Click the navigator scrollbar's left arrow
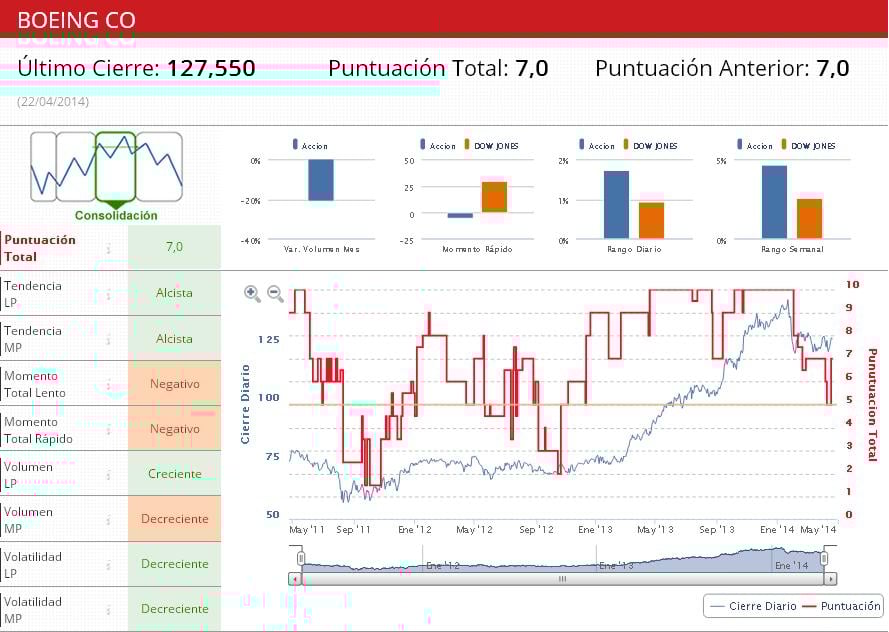This screenshot has height=632, width=889. (x=294, y=579)
